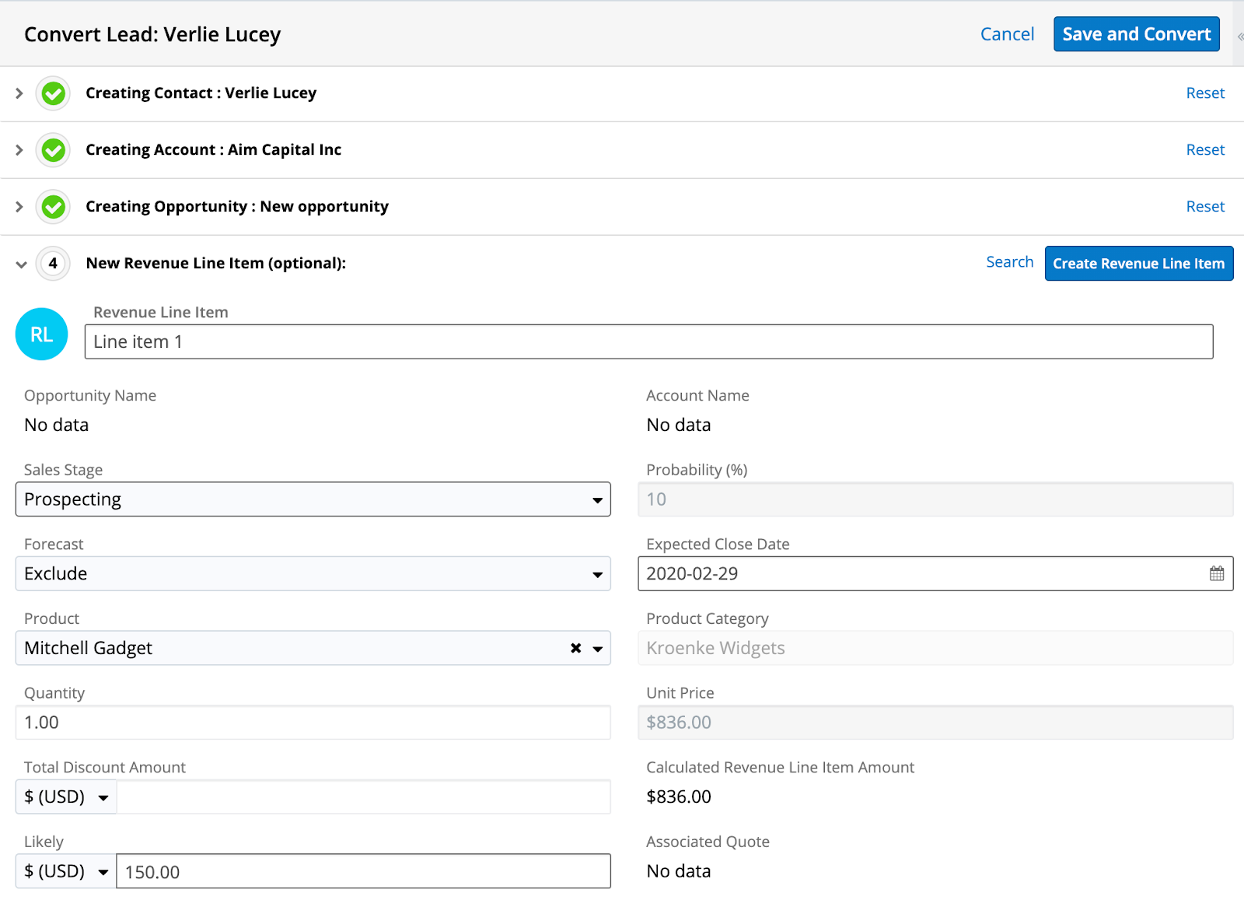1244x900 pixels.
Task: Click the Quantity input field
Action: coord(313,722)
